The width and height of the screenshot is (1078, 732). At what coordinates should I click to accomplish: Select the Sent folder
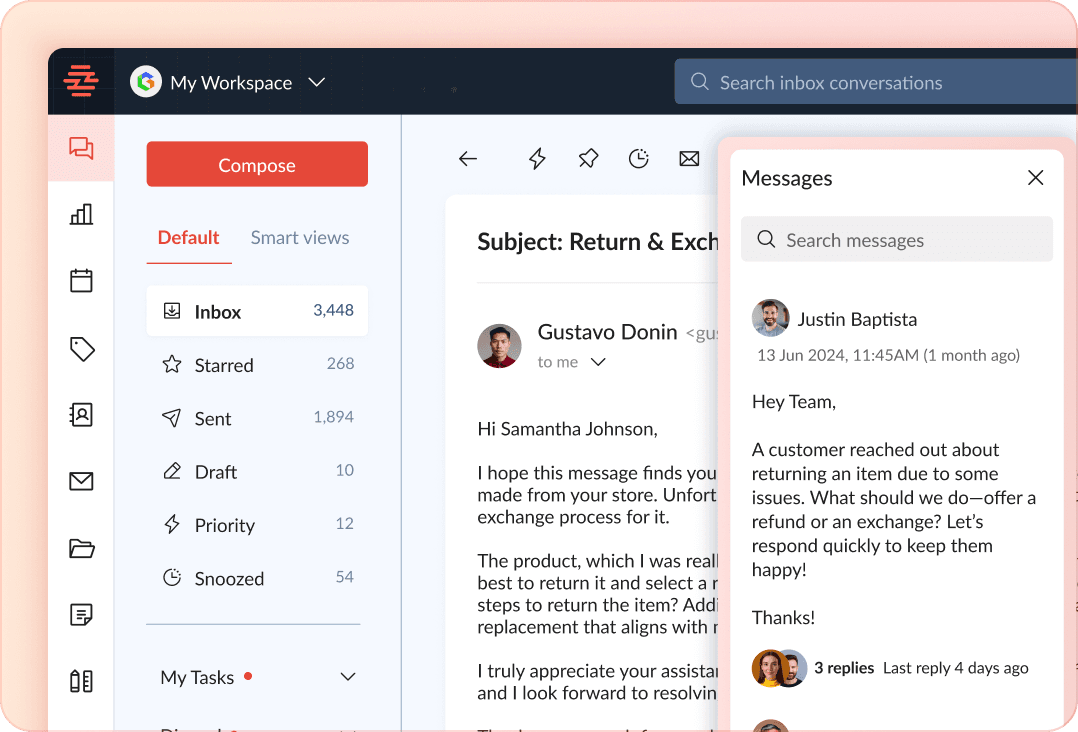pyautogui.click(x=257, y=418)
